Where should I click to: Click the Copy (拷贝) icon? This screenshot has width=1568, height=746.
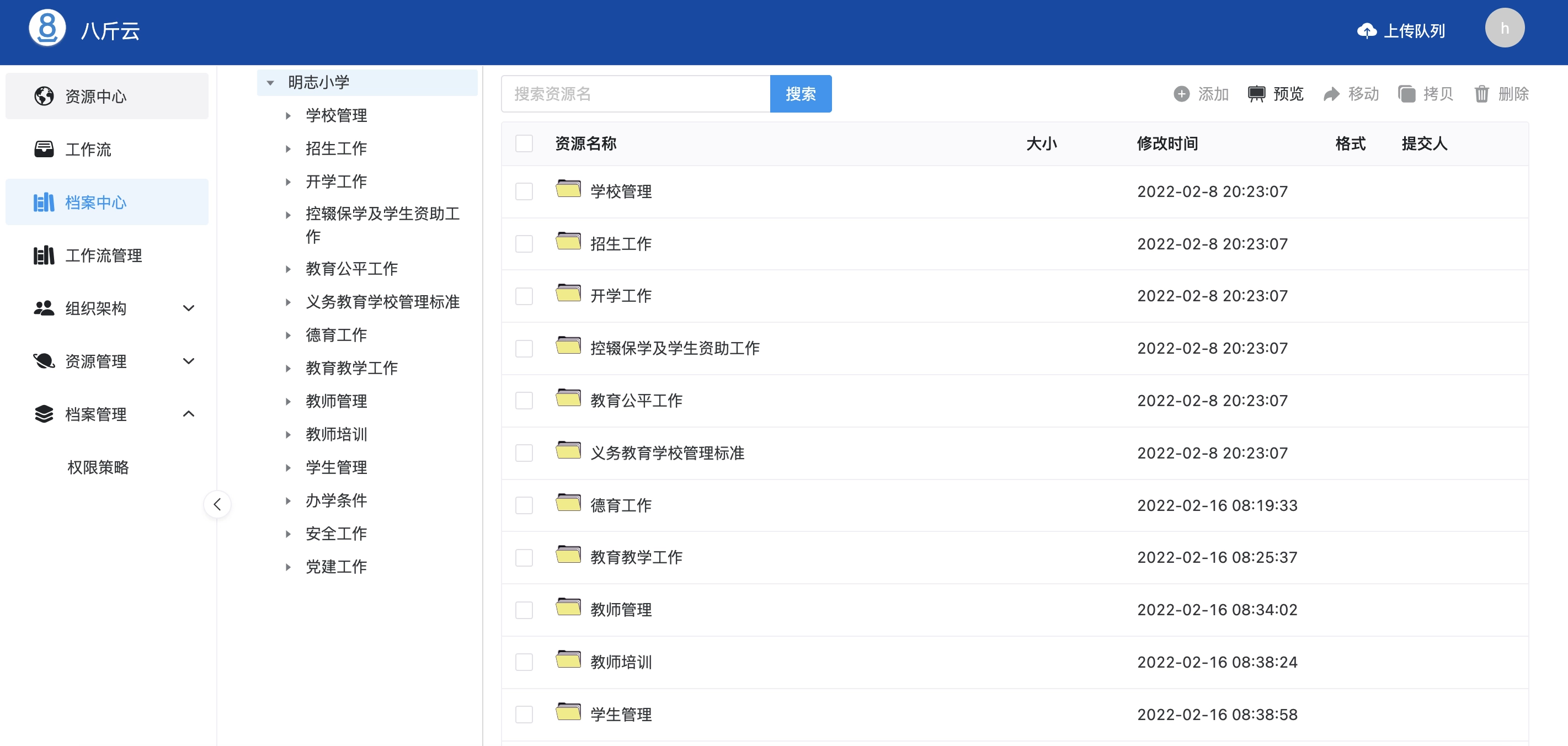1406,94
